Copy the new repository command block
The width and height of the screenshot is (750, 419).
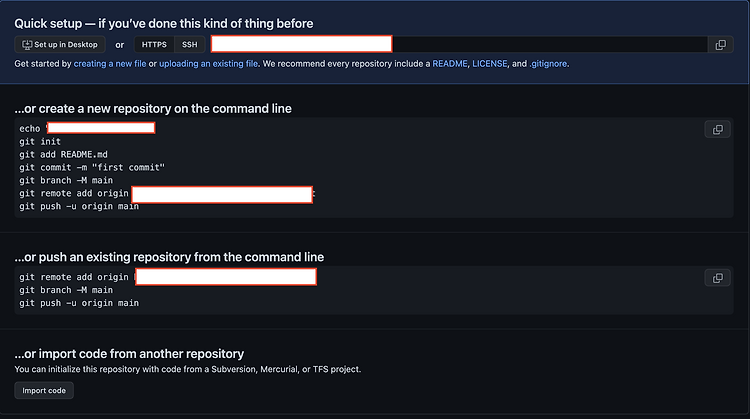[717, 129]
